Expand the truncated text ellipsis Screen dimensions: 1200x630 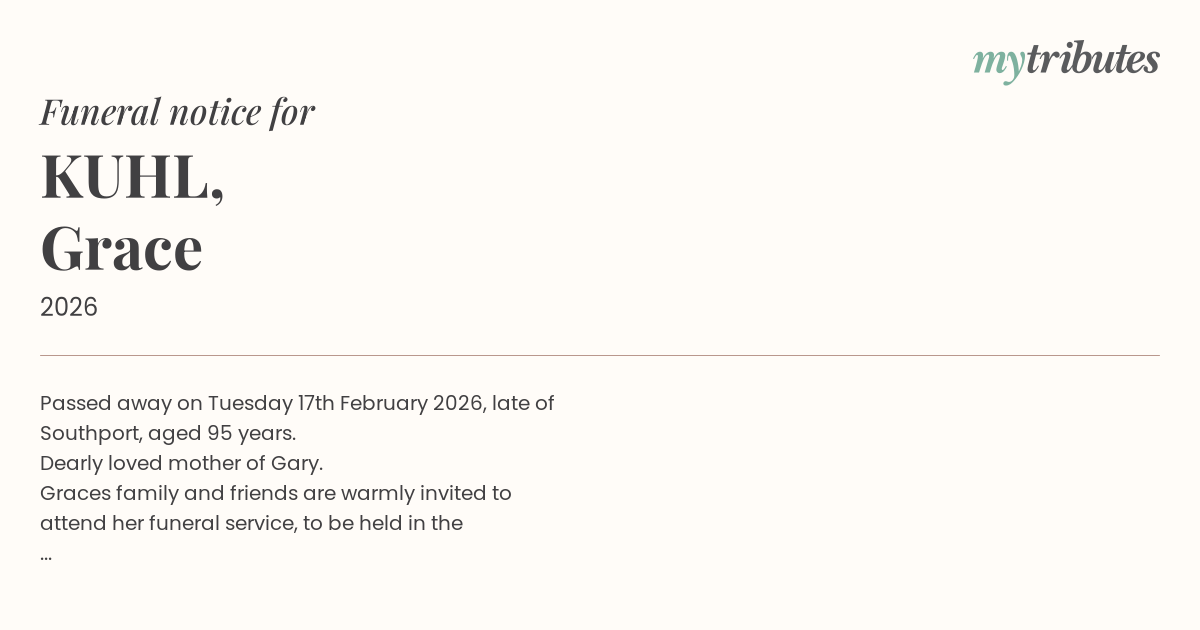click(46, 555)
